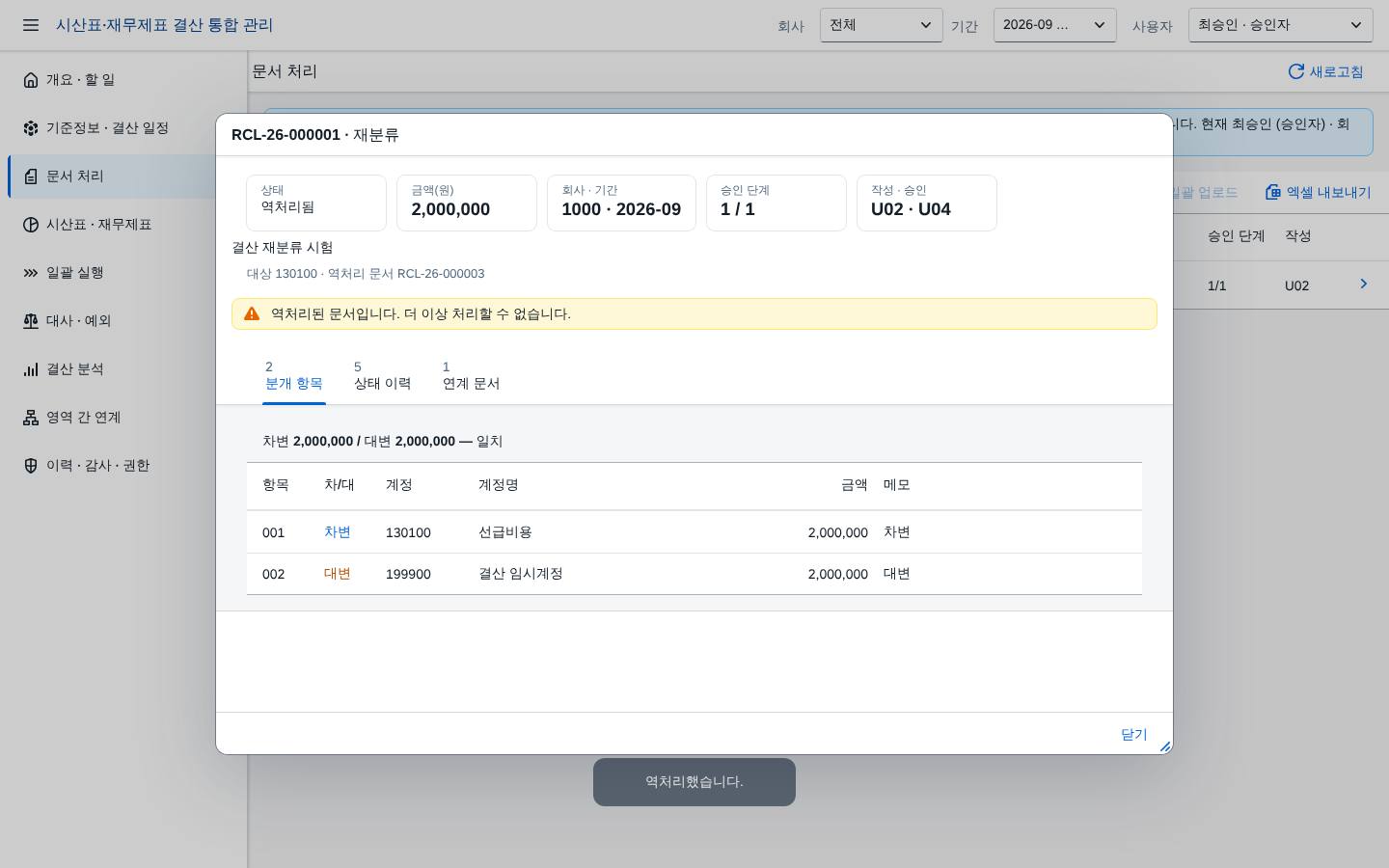Switch to the 상태 이력 tab
The height and width of the screenshot is (868, 1389).
click(x=383, y=375)
